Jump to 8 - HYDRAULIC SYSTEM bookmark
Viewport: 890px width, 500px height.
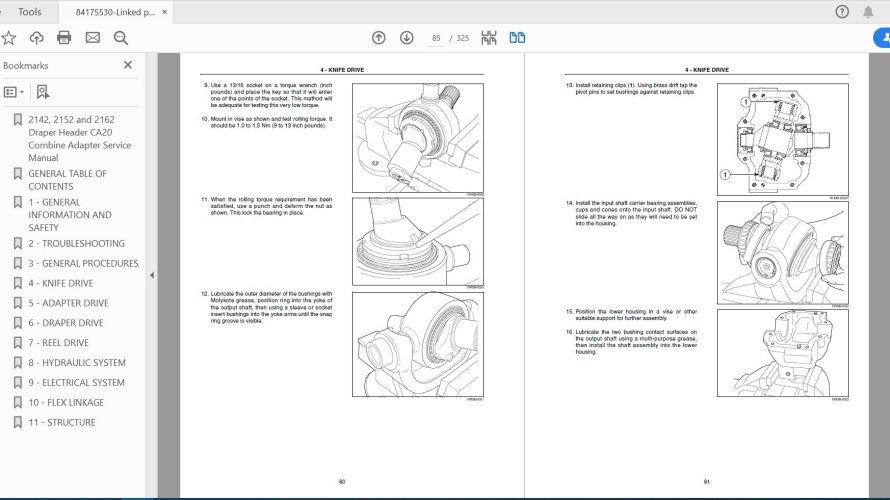tap(77, 363)
